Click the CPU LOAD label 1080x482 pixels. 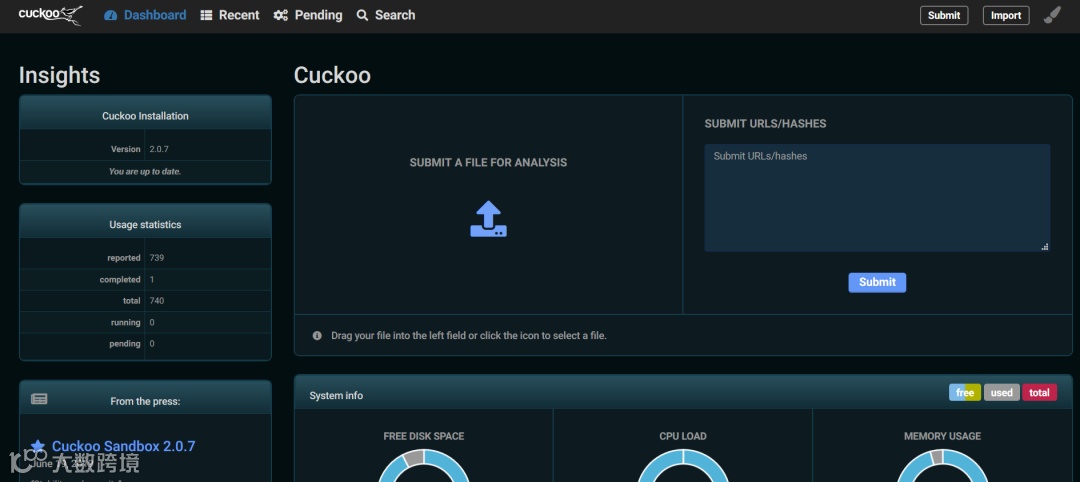[683, 436]
